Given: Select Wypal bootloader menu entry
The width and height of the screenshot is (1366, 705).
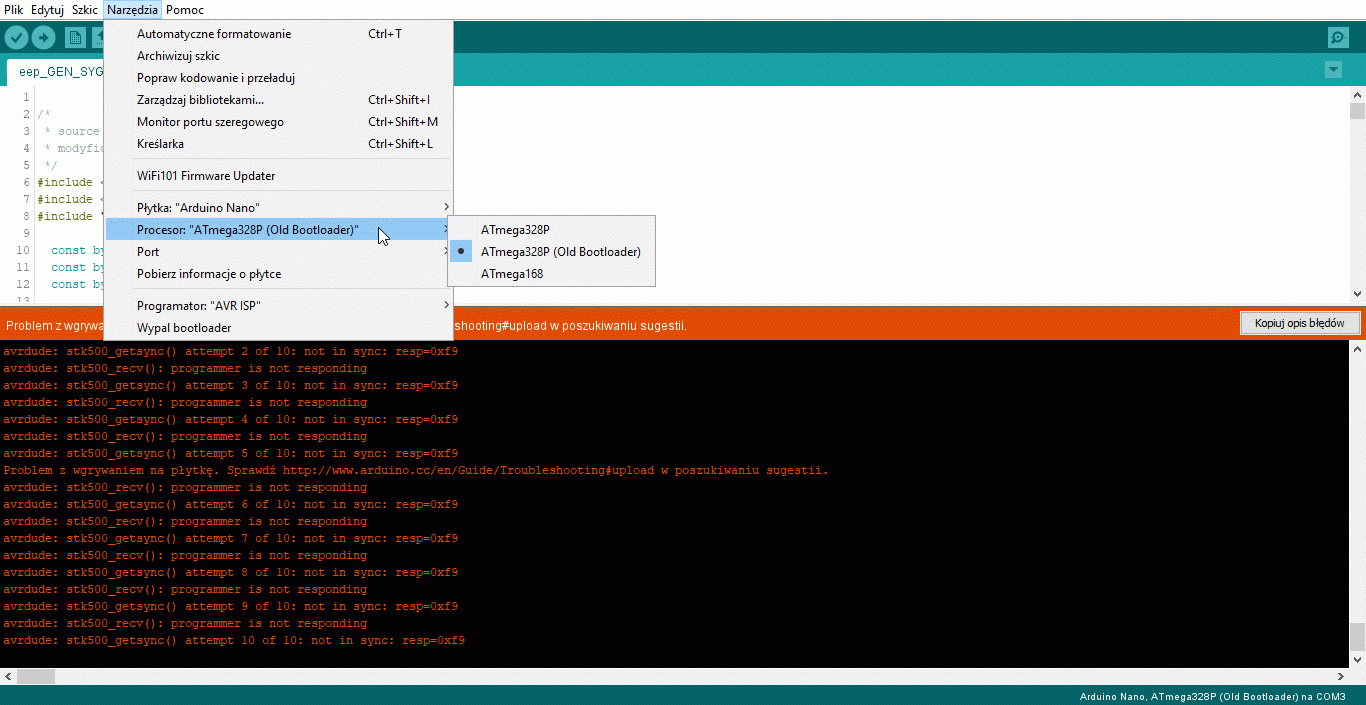Looking at the screenshot, I should [184, 328].
